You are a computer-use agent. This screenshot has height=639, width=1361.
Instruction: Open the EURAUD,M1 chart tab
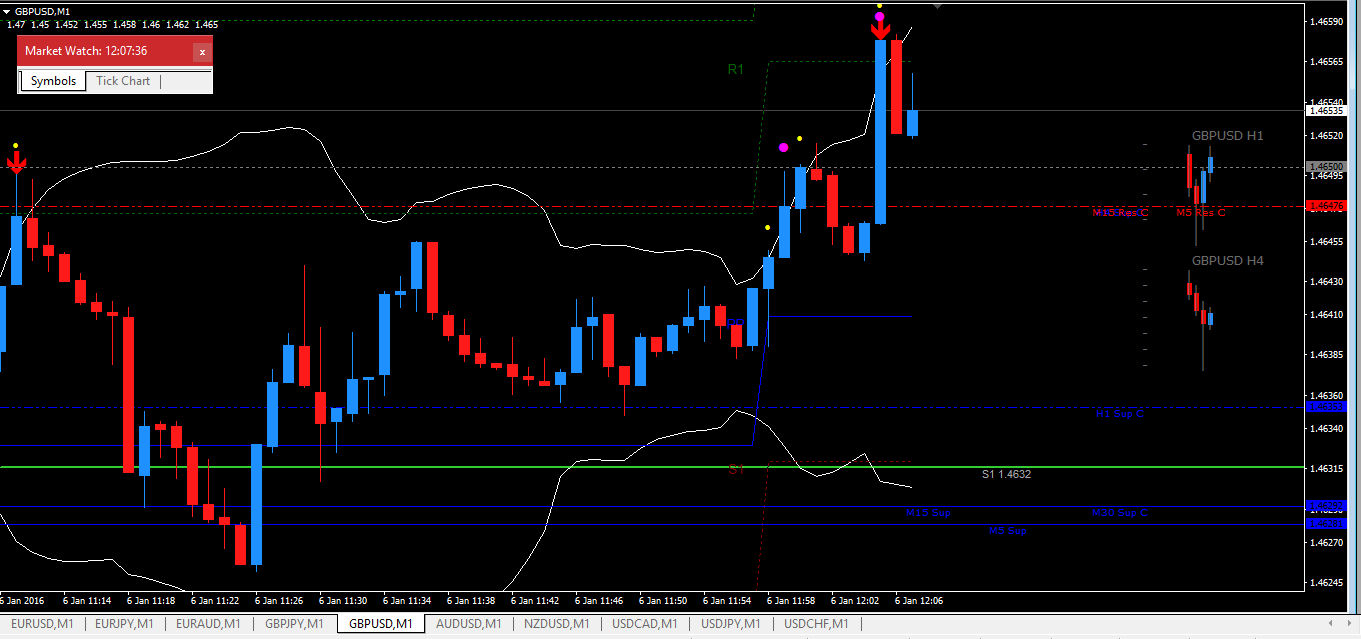point(209,624)
